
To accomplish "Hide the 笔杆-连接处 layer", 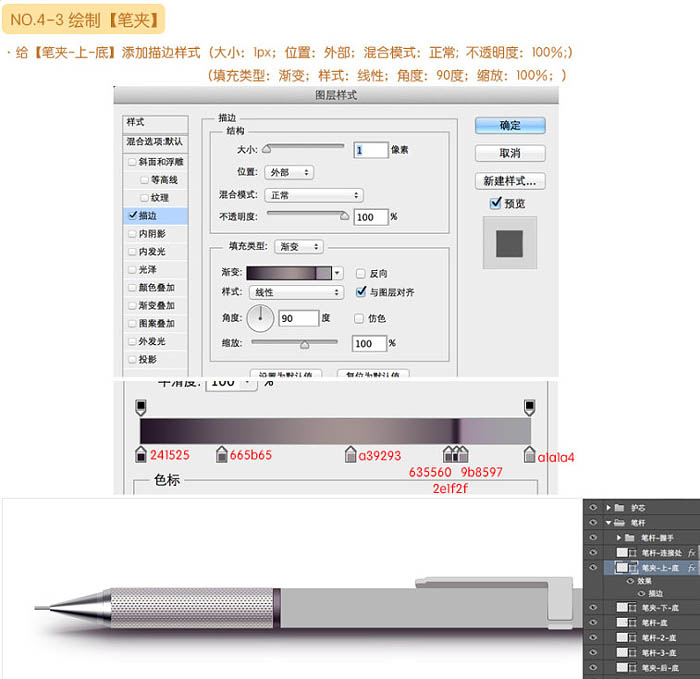I will 593,553.
